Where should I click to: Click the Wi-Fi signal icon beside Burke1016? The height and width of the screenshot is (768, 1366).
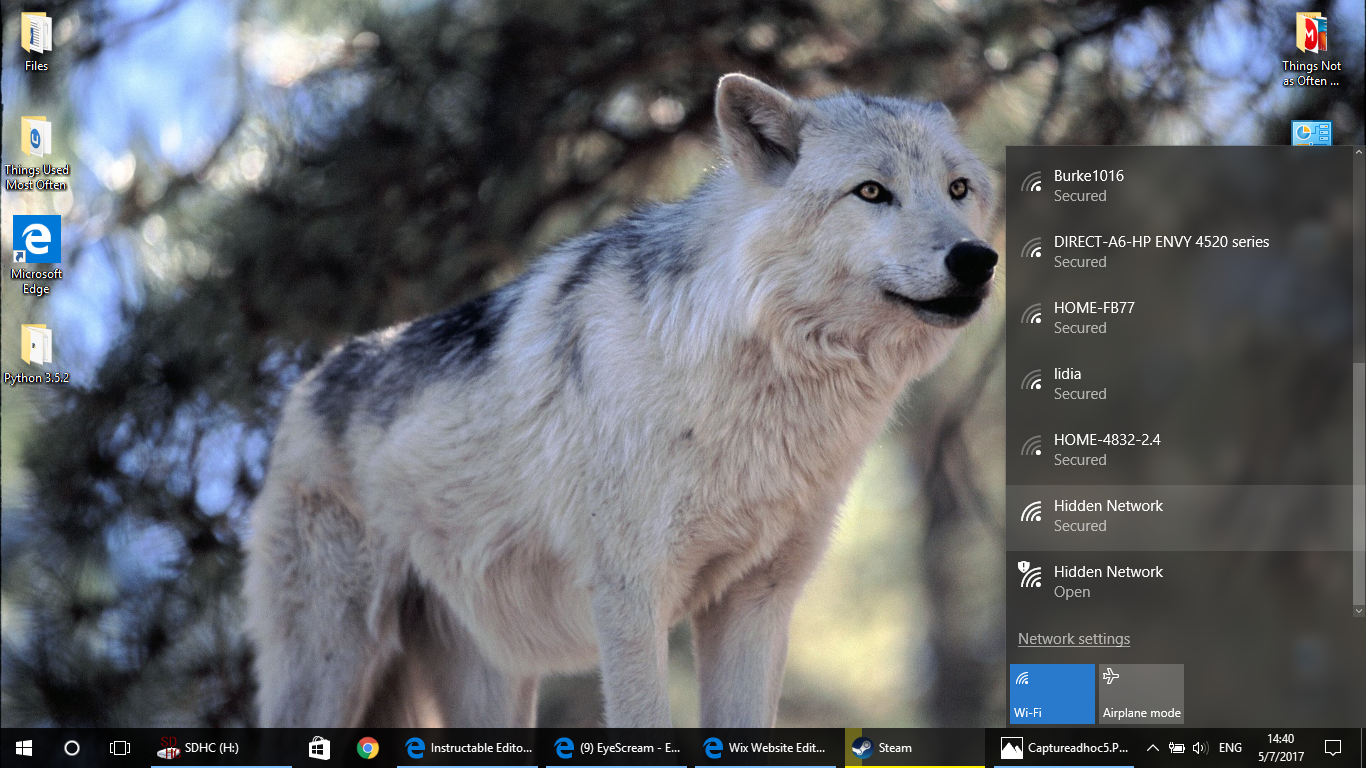[1031, 181]
